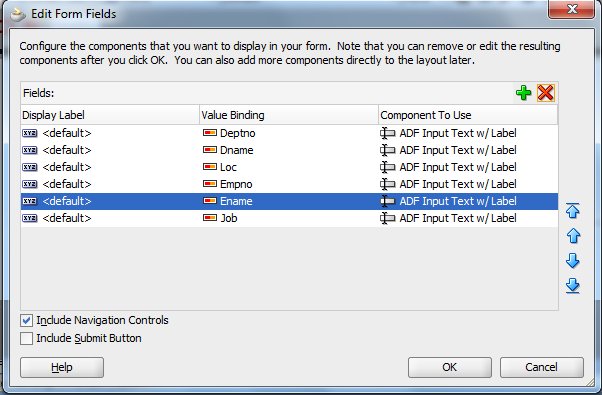Viewport: 602px width, 395px height.
Task: Delete selected field with red X icon
Action: tap(545, 93)
